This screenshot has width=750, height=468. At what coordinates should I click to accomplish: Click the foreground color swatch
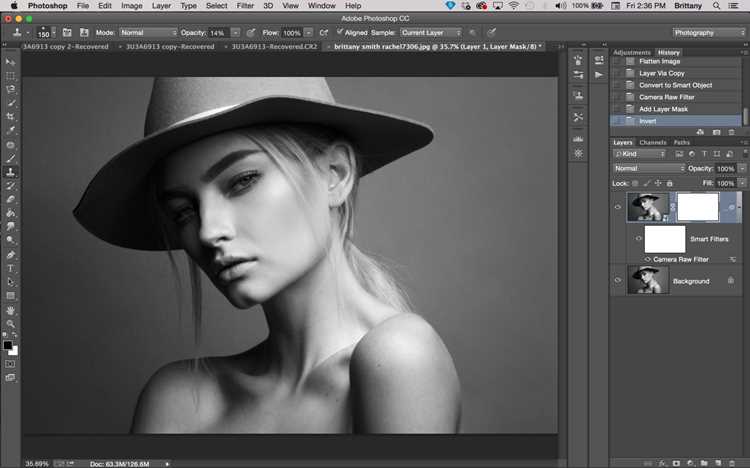pos(8,345)
